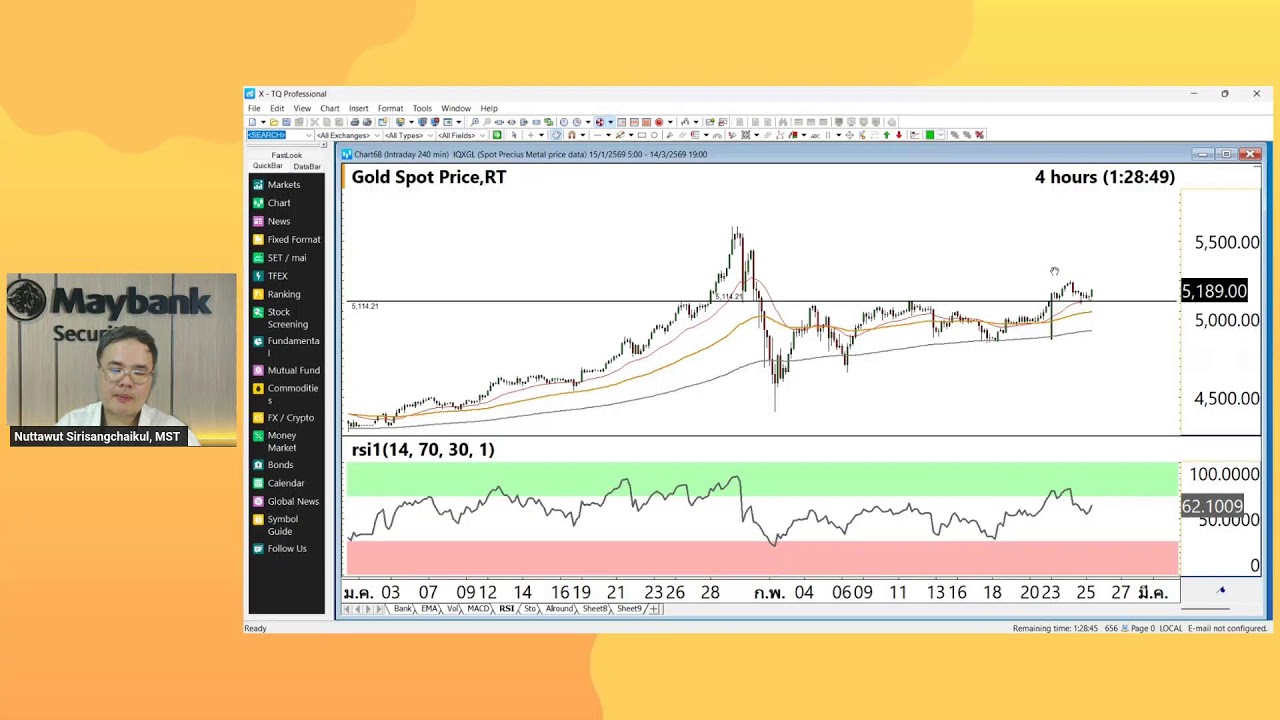Switch to the Sto sheet tab
Image resolution: width=1280 pixels, height=720 pixels.
tap(530, 609)
